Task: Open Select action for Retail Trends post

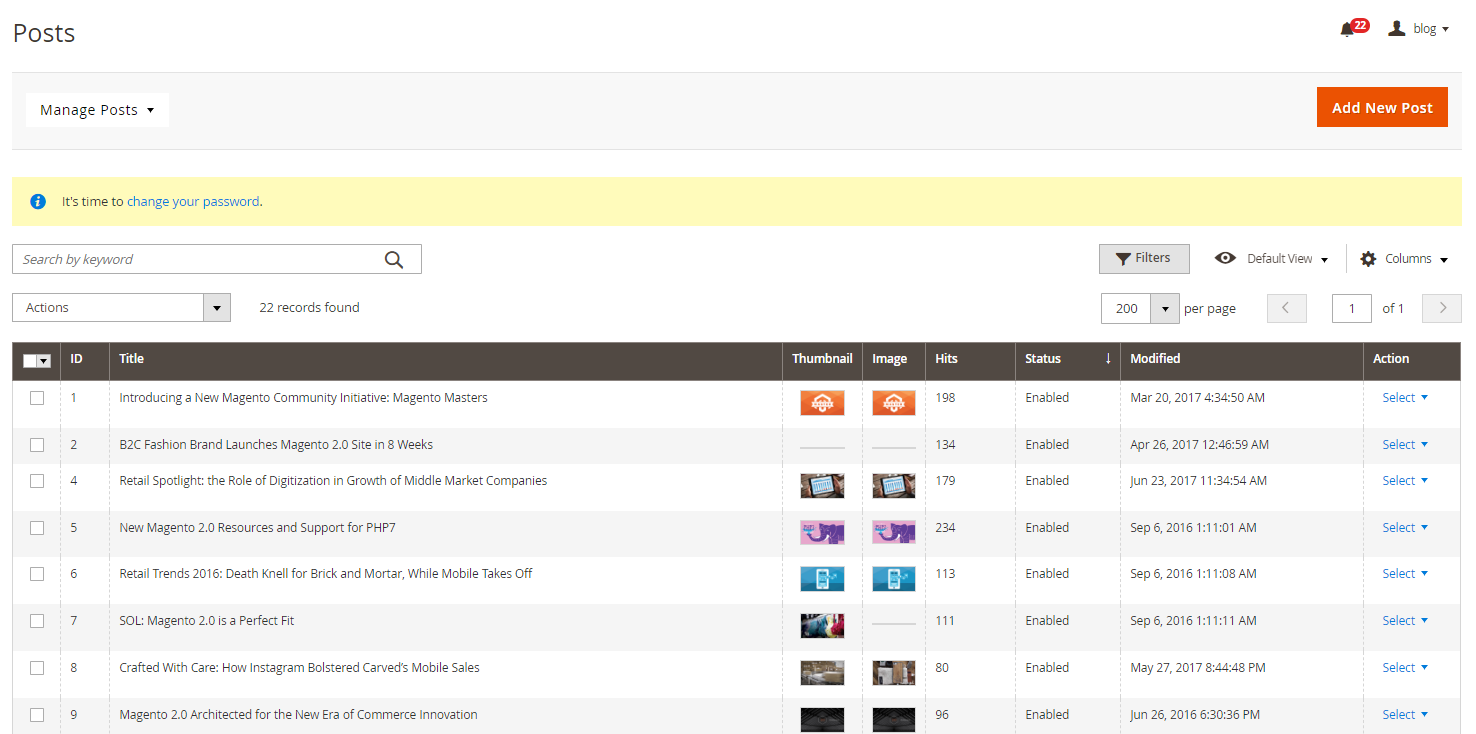Action: [1405, 574]
